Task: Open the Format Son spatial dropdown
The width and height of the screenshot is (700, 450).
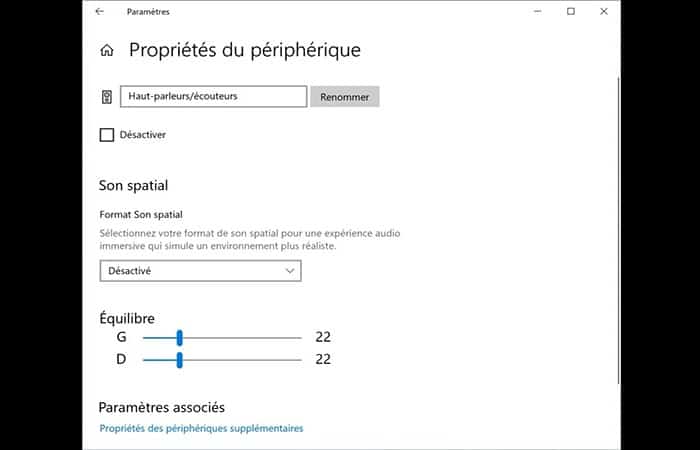Action: point(200,270)
